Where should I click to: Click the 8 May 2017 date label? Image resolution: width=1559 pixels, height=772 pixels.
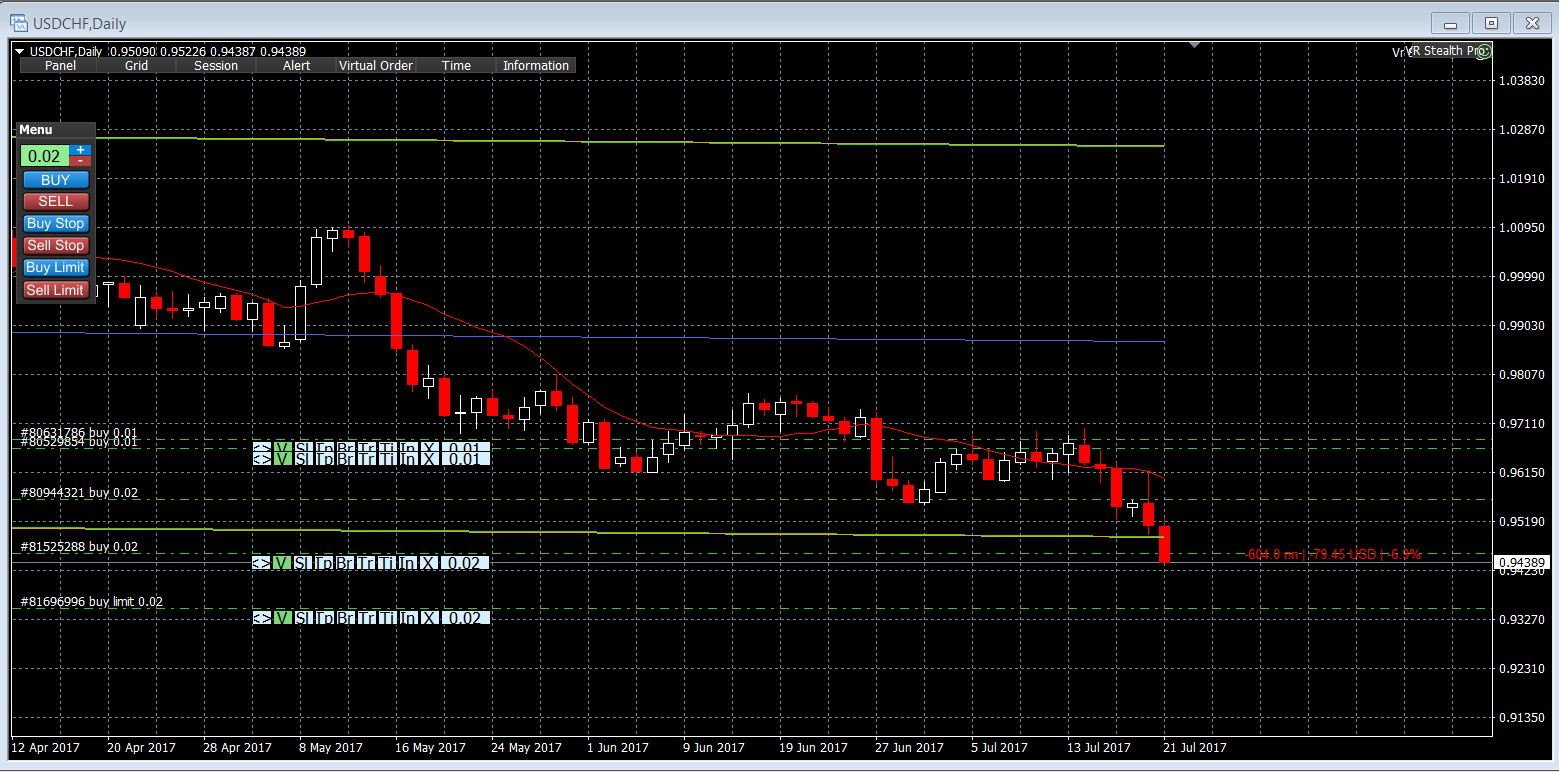330,747
